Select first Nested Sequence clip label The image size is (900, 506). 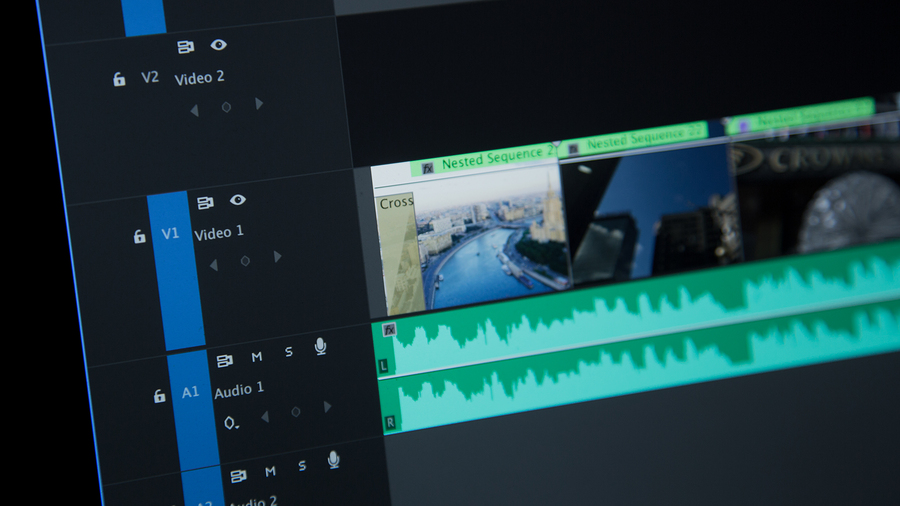click(x=498, y=157)
